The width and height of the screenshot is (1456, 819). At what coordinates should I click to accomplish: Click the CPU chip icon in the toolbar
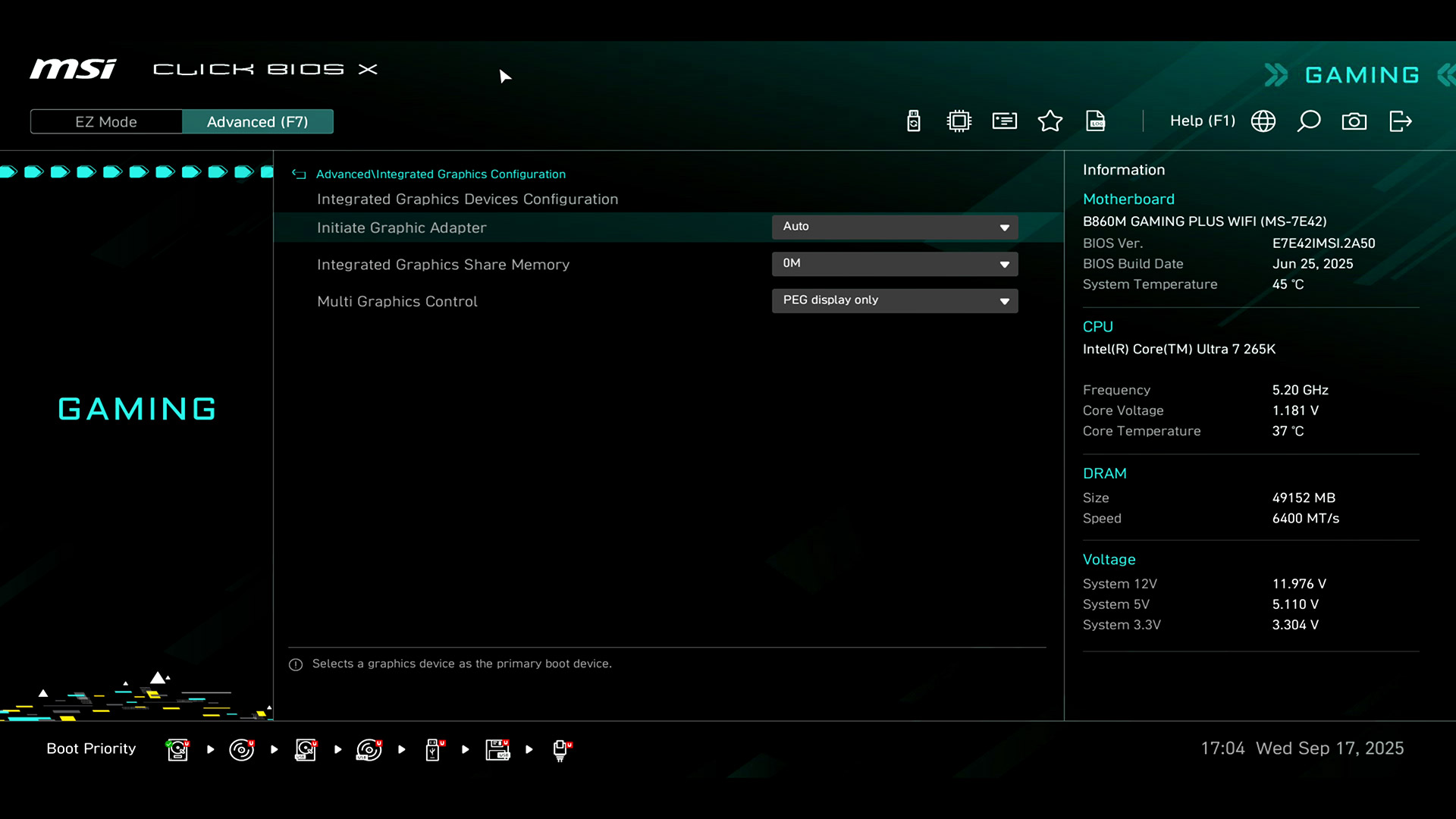[959, 121]
